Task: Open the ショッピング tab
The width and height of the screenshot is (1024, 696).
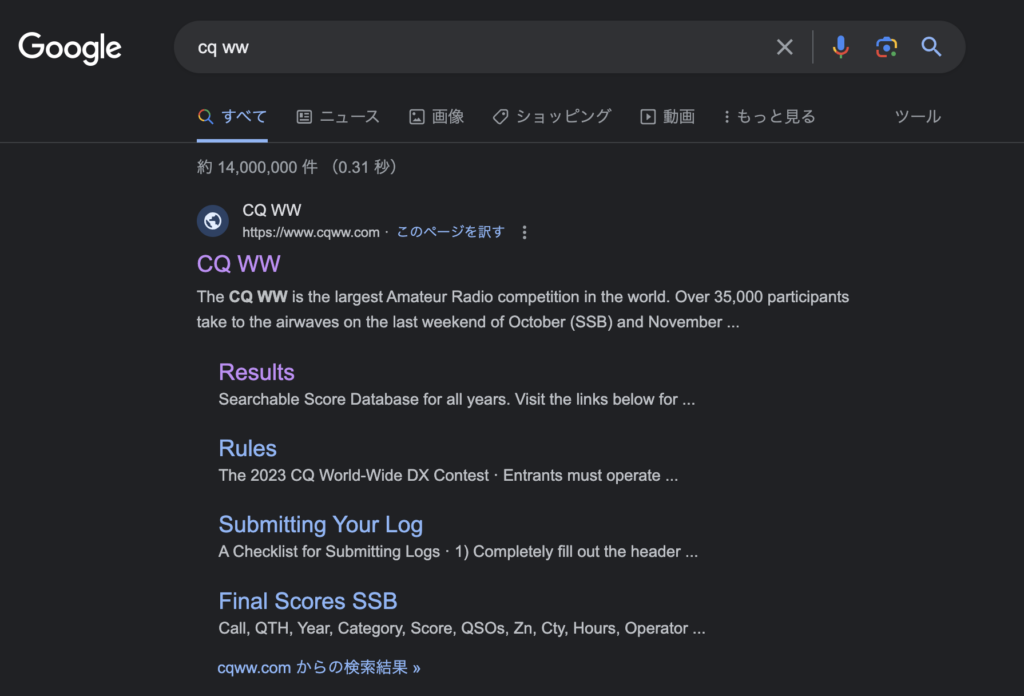Action: click(x=552, y=117)
